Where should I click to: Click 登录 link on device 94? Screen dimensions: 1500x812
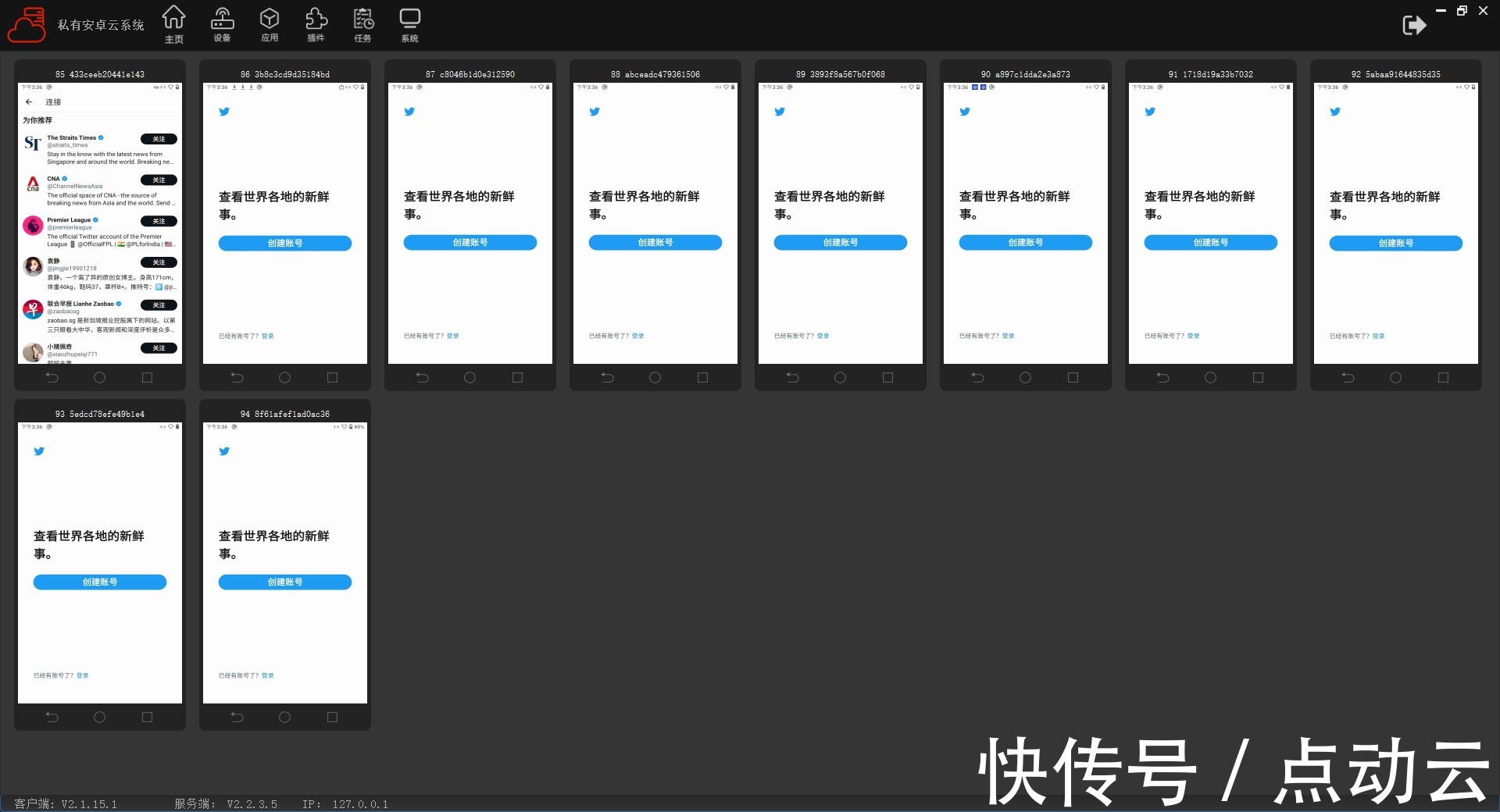coord(268,676)
